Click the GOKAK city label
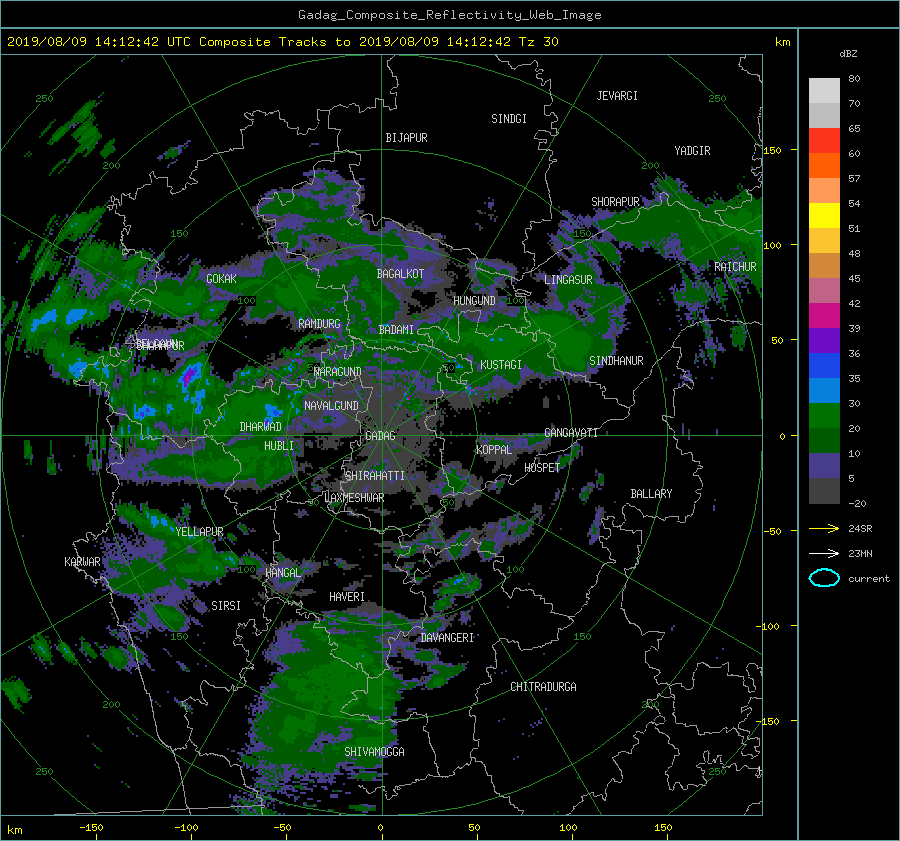The height and width of the screenshot is (841, 900). pyautogui.click(x=222, y=279)
